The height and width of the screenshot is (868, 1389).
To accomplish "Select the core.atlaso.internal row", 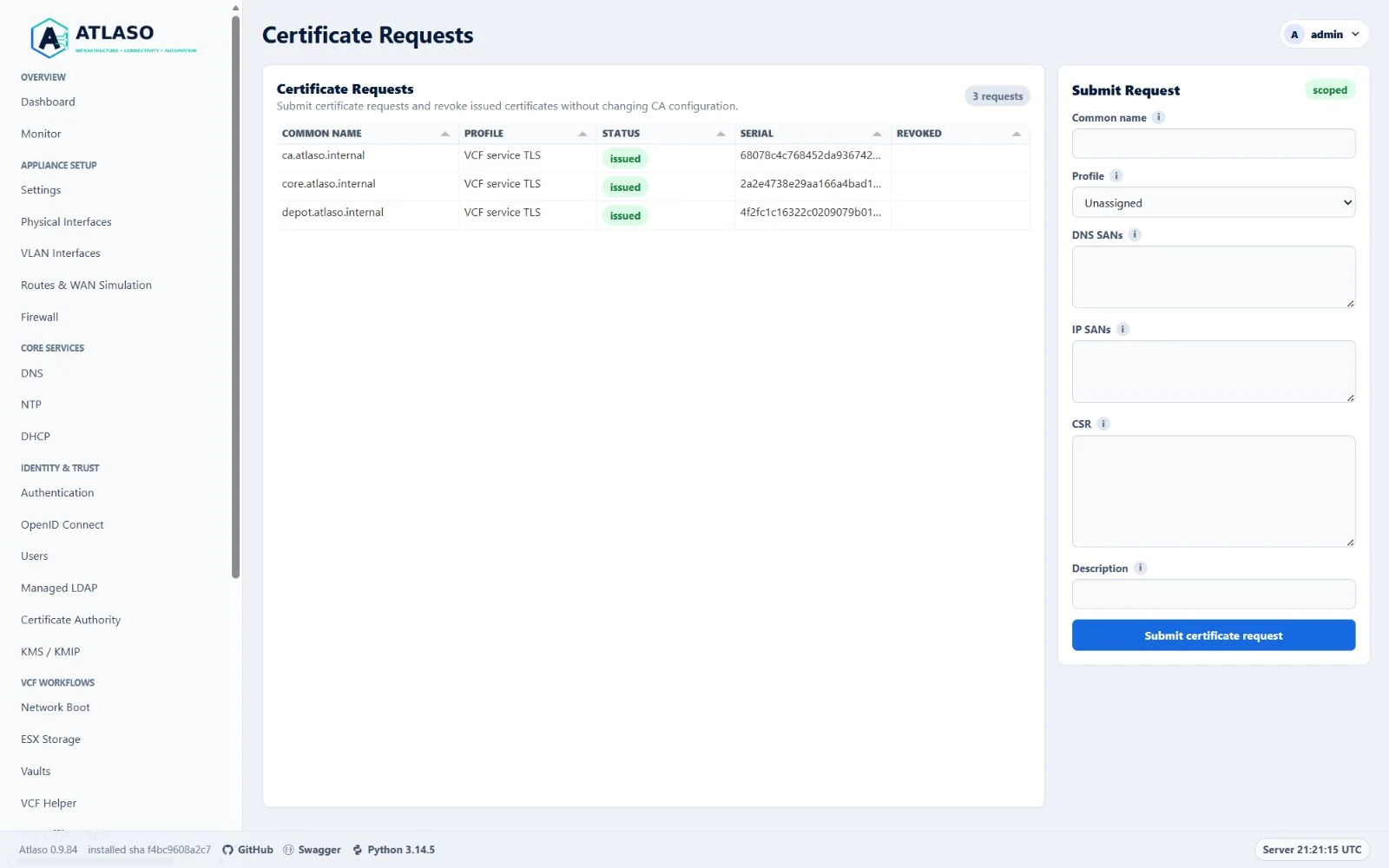I will [x=653, y=187].
